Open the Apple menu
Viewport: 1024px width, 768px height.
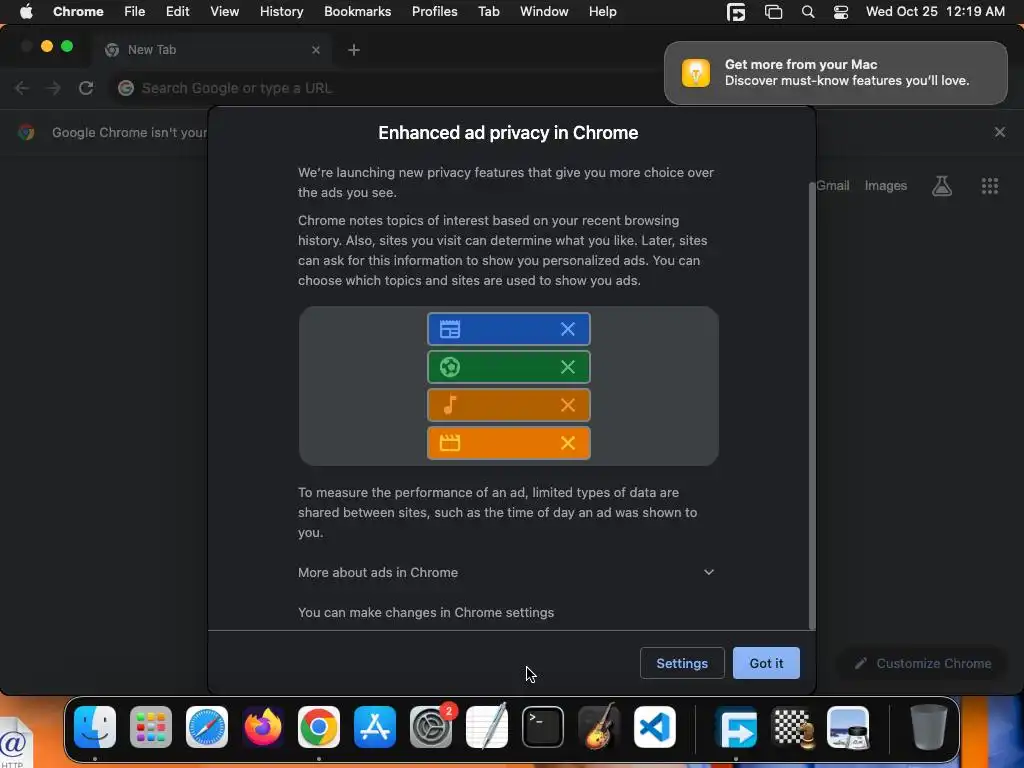click(x=26, y=12)
